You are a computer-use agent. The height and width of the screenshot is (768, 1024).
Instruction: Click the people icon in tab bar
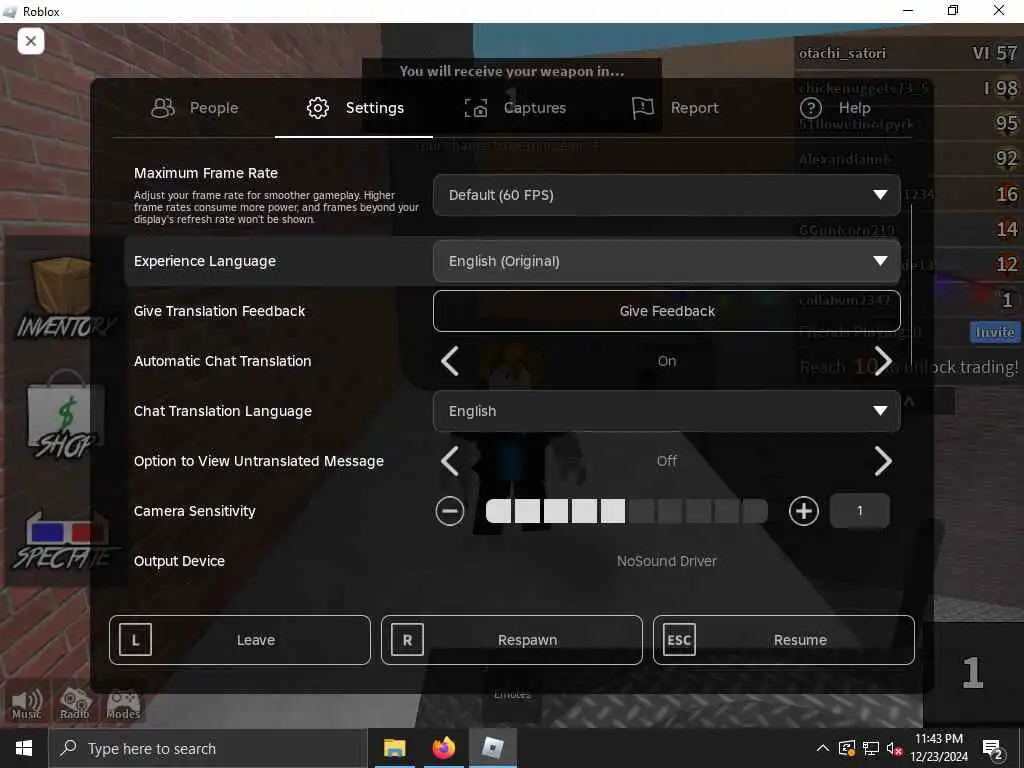pos(163,108)
